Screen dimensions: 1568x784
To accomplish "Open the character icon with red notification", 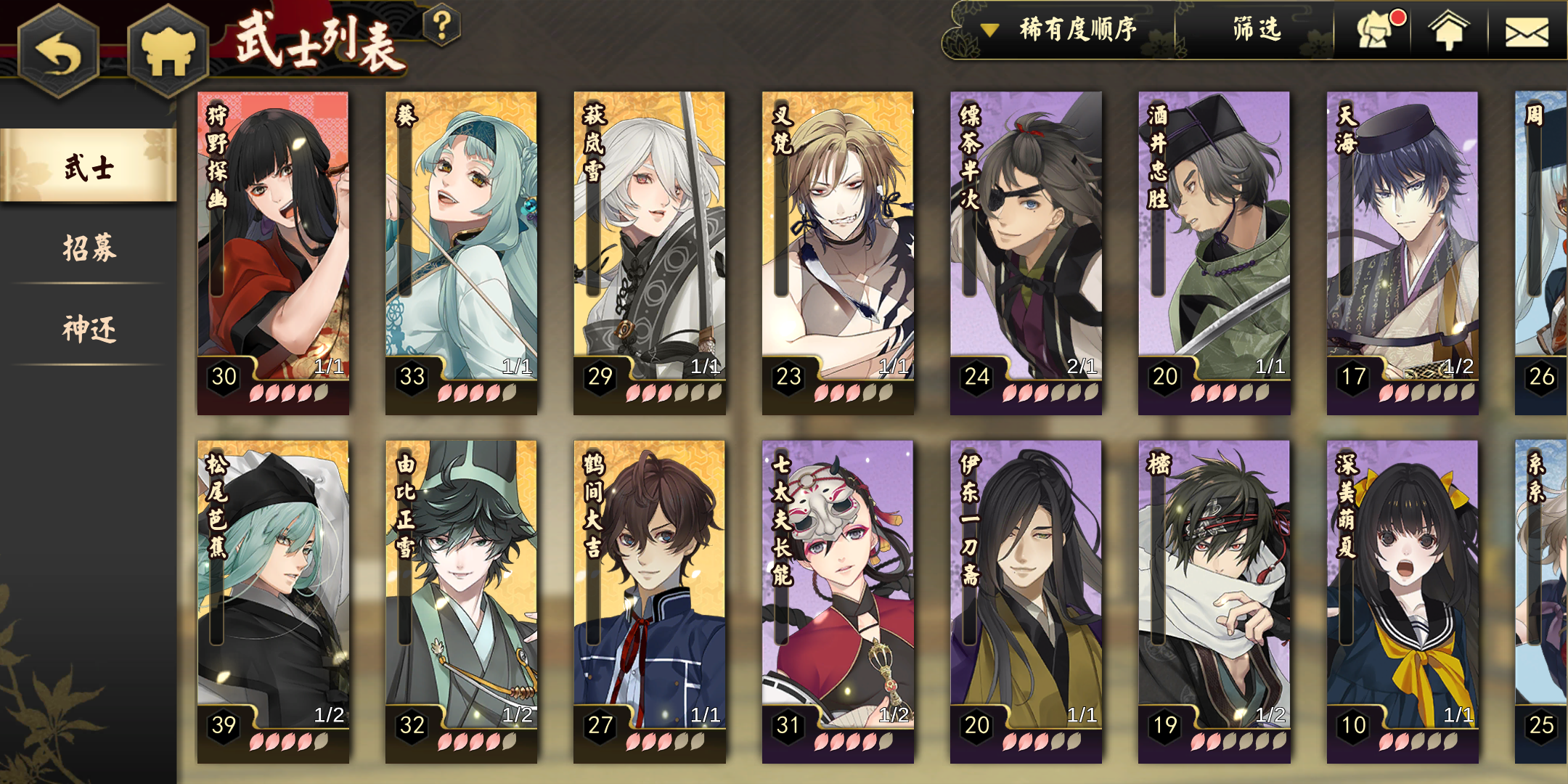I will 1375,30.
